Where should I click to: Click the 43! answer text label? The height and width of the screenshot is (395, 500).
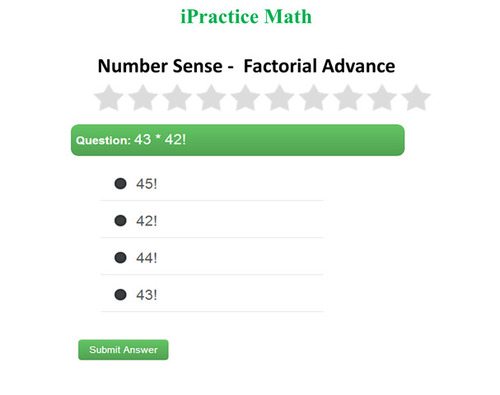coord(146,295)
